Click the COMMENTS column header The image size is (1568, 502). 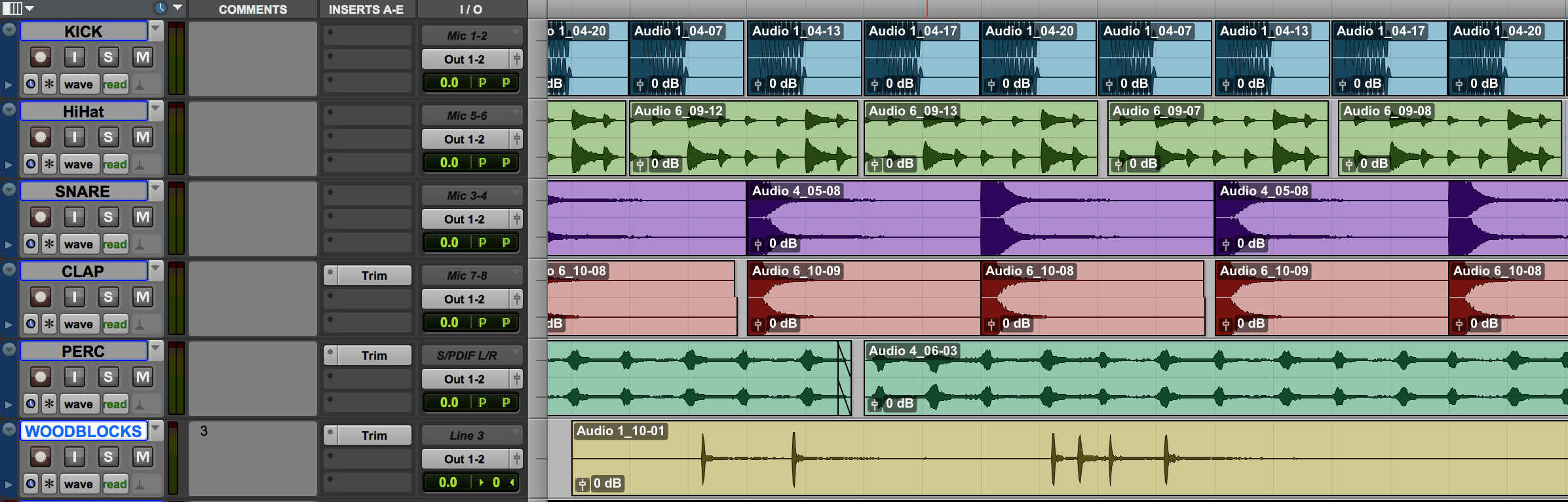tap(252, 10)
